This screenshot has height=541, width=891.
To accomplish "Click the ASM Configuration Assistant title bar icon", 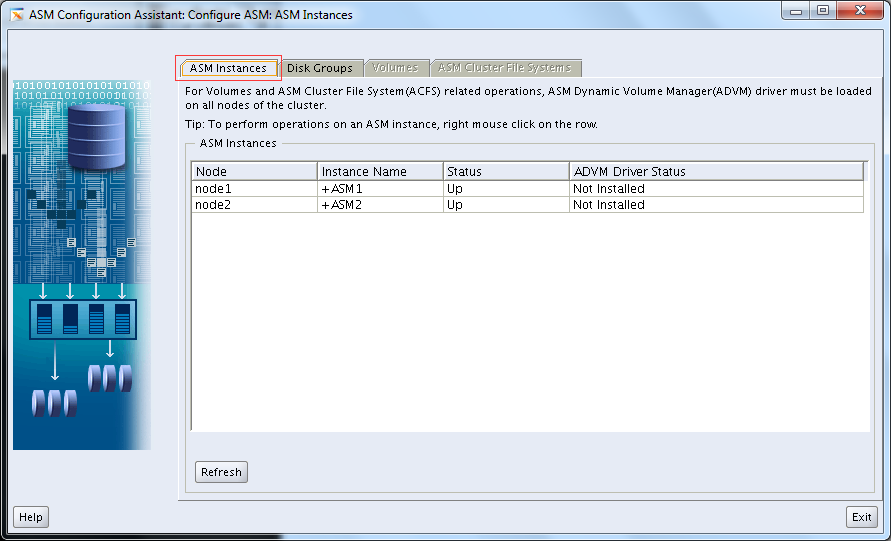I will click(17, 15).
